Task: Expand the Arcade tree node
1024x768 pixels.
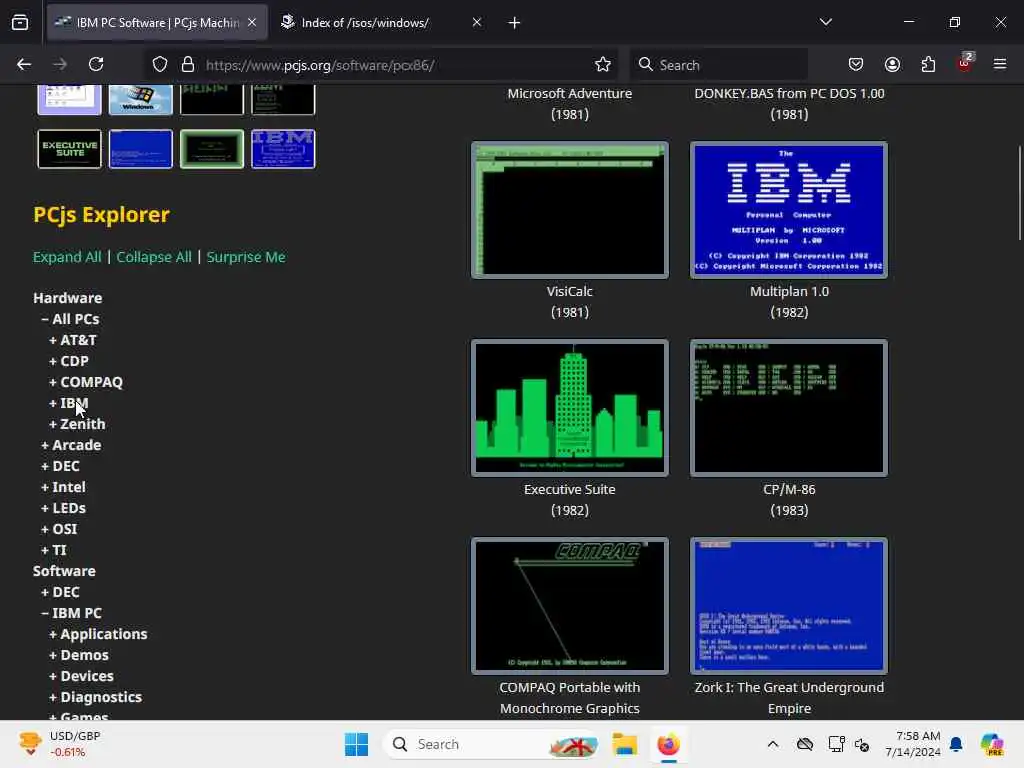Action: tap(71, 445)
